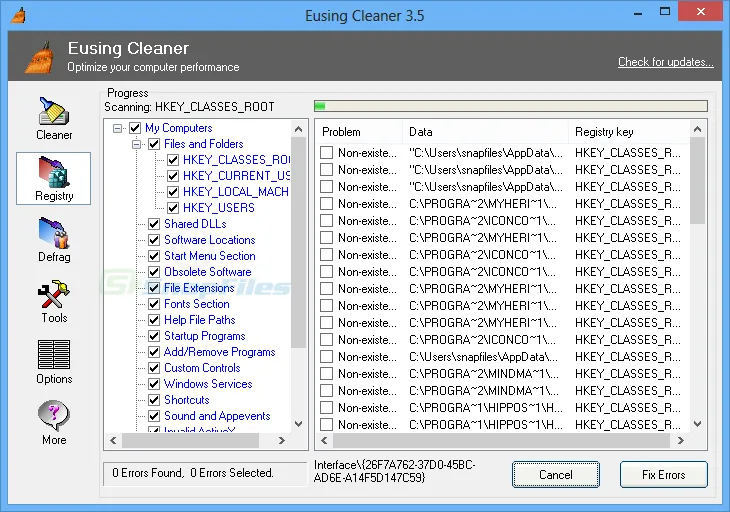Check the first result row checkbox
This screenshot has height=512, width=730.
[326, 153]
